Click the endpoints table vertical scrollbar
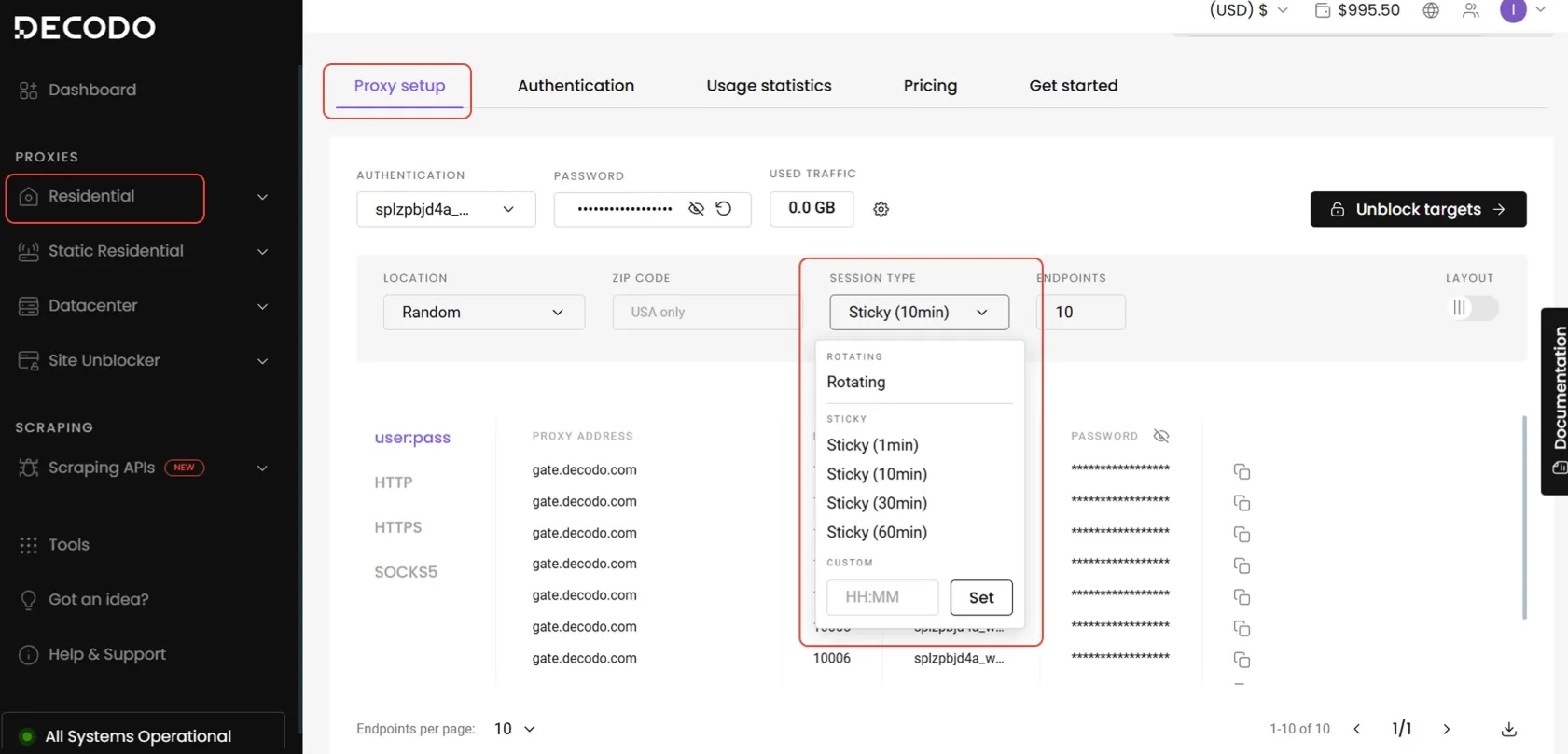Viewport: 1568px width, 754px height. pyautogui.click(x=1524, y=518)
